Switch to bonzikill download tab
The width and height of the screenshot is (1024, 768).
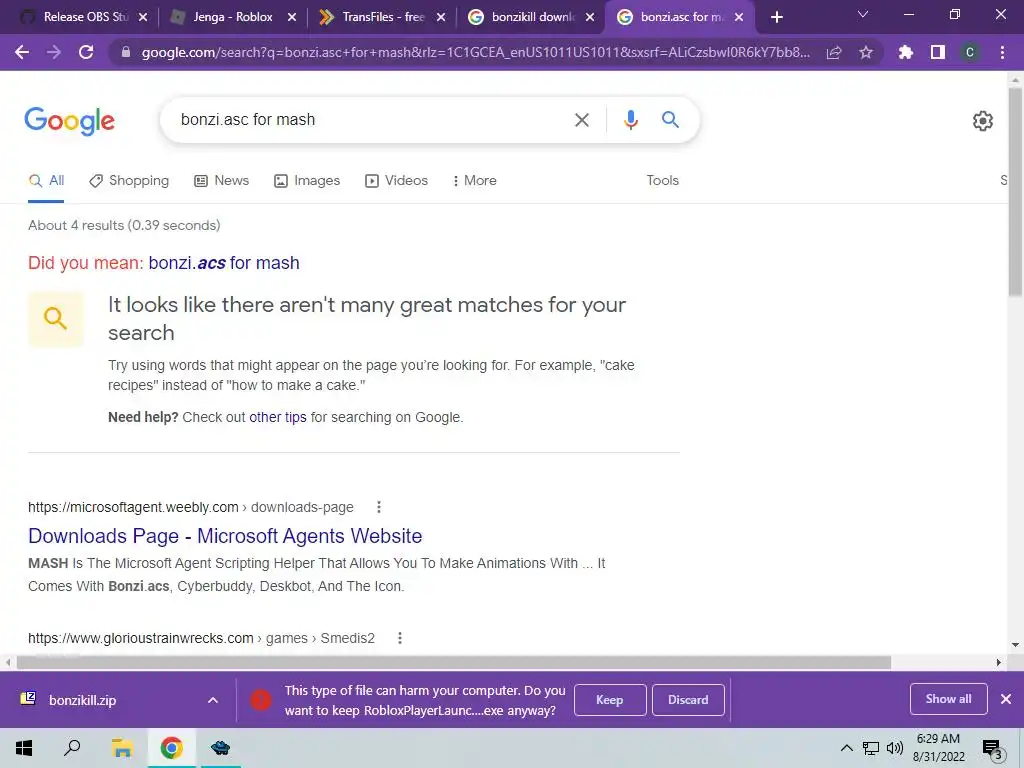coord(531,17)
